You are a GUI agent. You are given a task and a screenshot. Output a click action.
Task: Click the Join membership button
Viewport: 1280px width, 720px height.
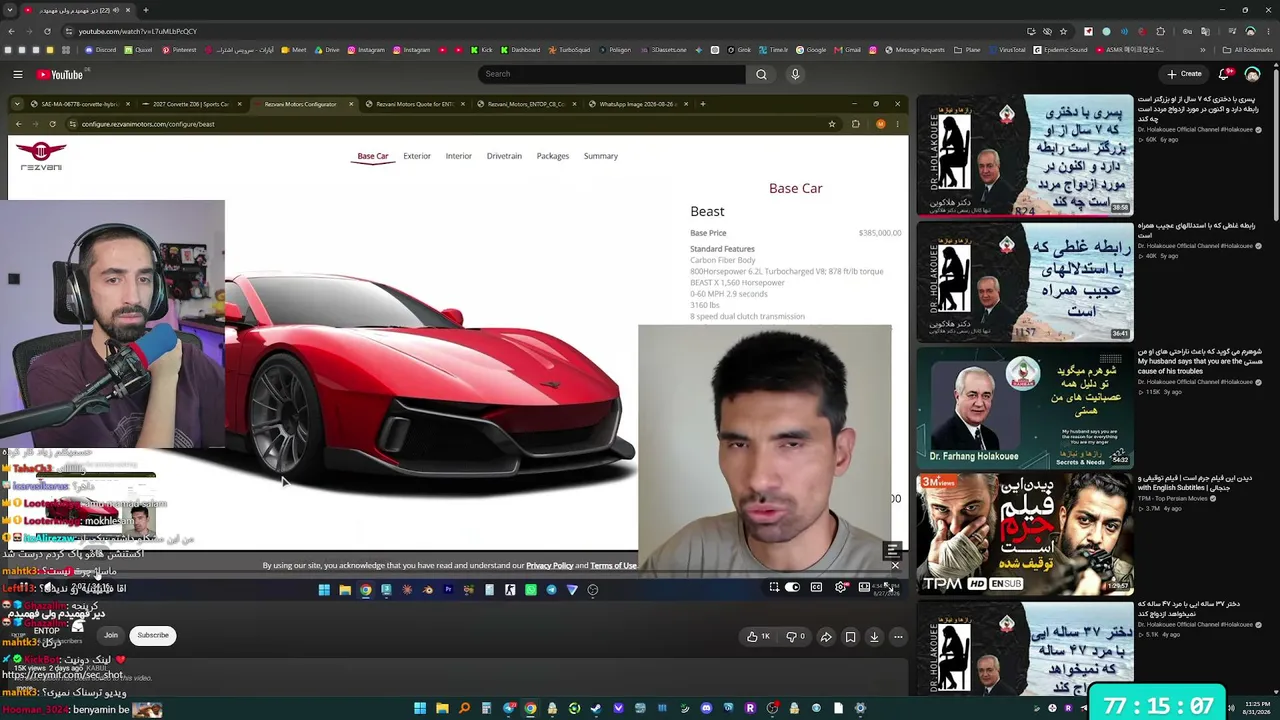pos(111,635)
